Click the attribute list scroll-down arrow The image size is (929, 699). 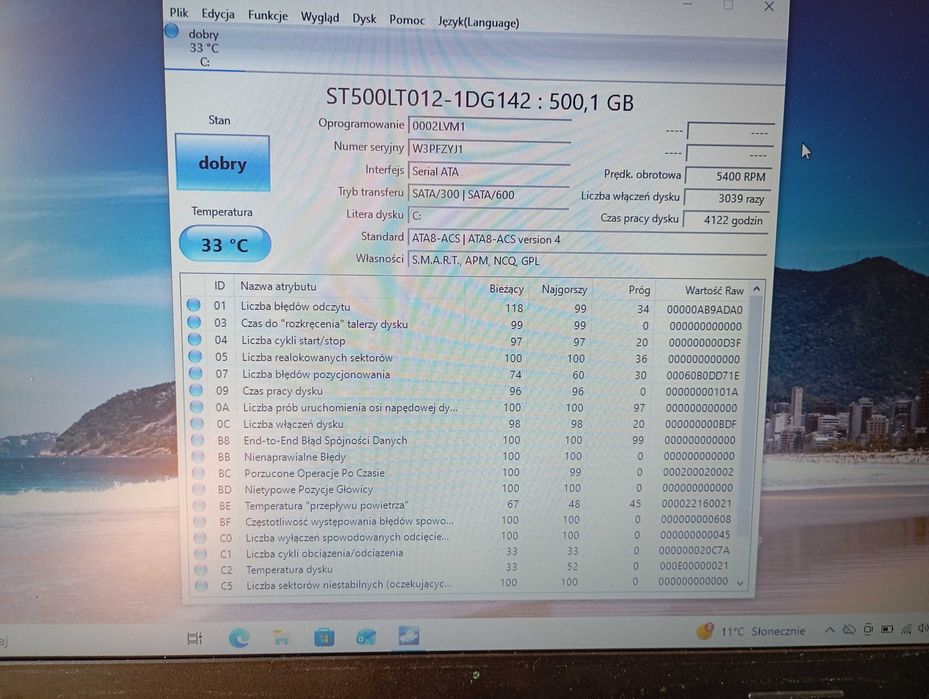(x=740, y=583)
